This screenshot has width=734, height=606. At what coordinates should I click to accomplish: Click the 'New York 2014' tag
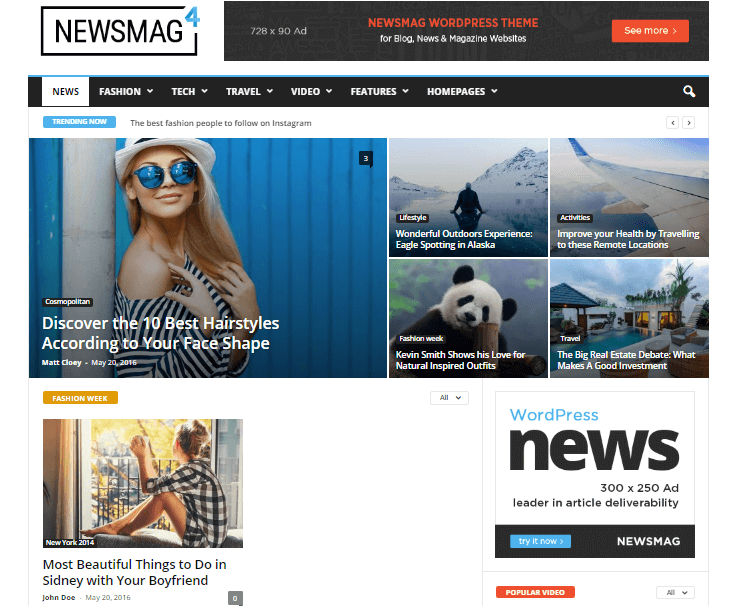coord(70,542)
